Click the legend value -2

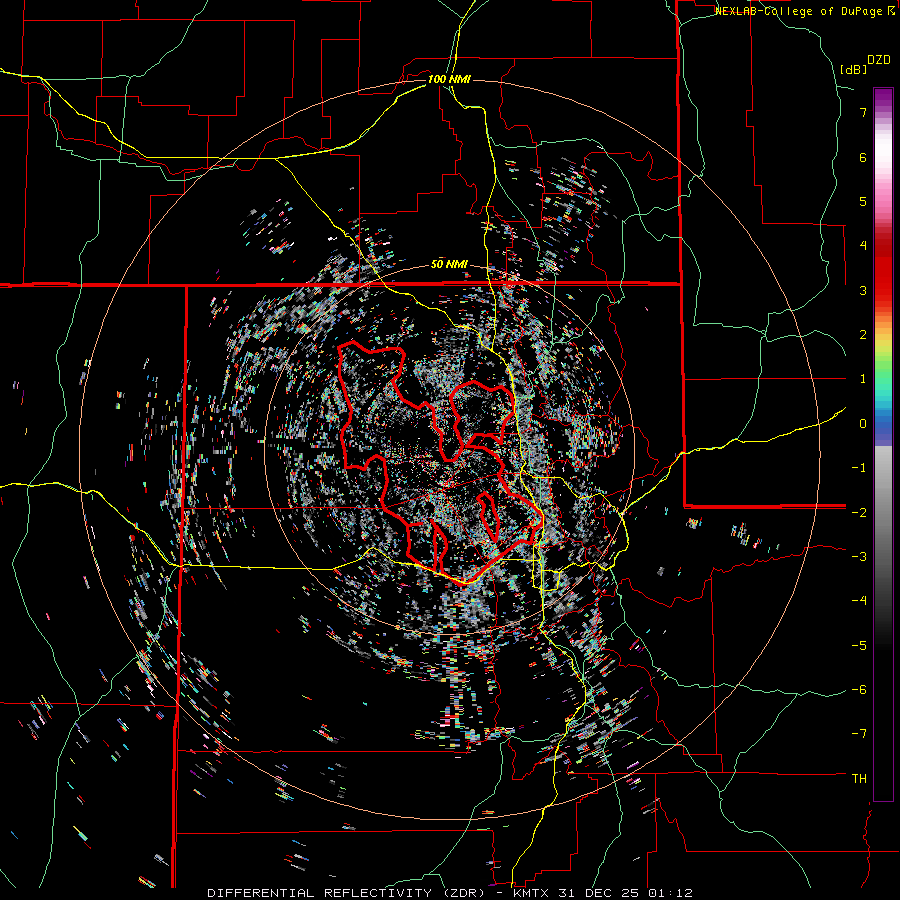(859, 512)
